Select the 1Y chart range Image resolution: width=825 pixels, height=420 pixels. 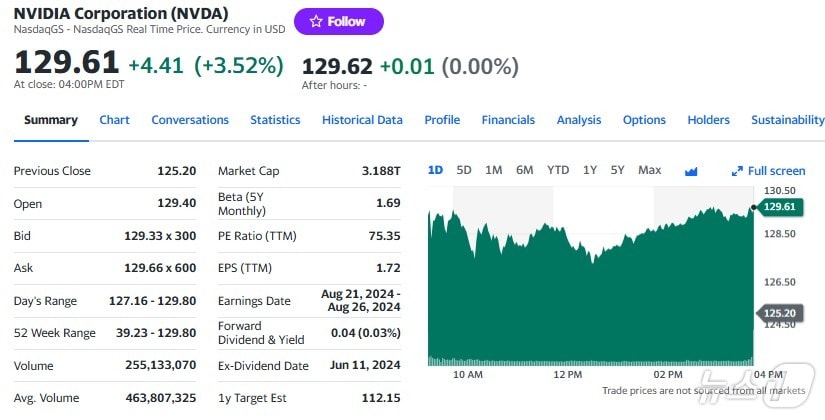point(589,170)
